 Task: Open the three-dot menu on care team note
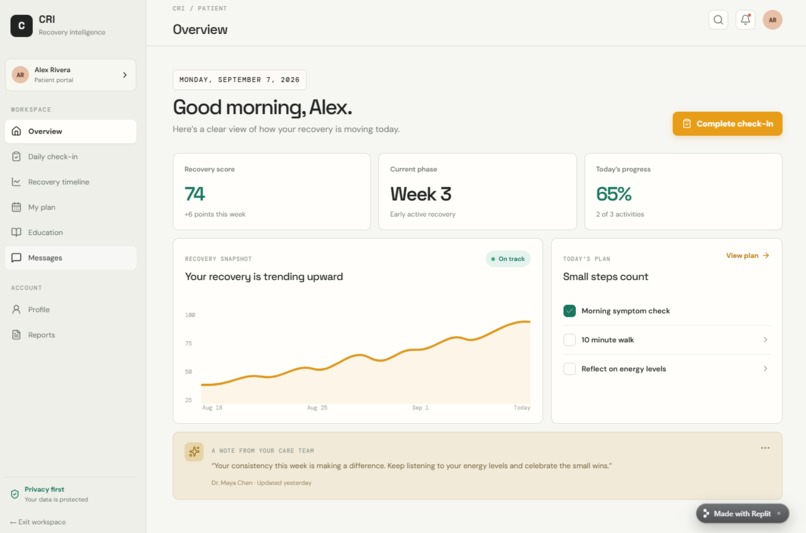click(765, 448)
